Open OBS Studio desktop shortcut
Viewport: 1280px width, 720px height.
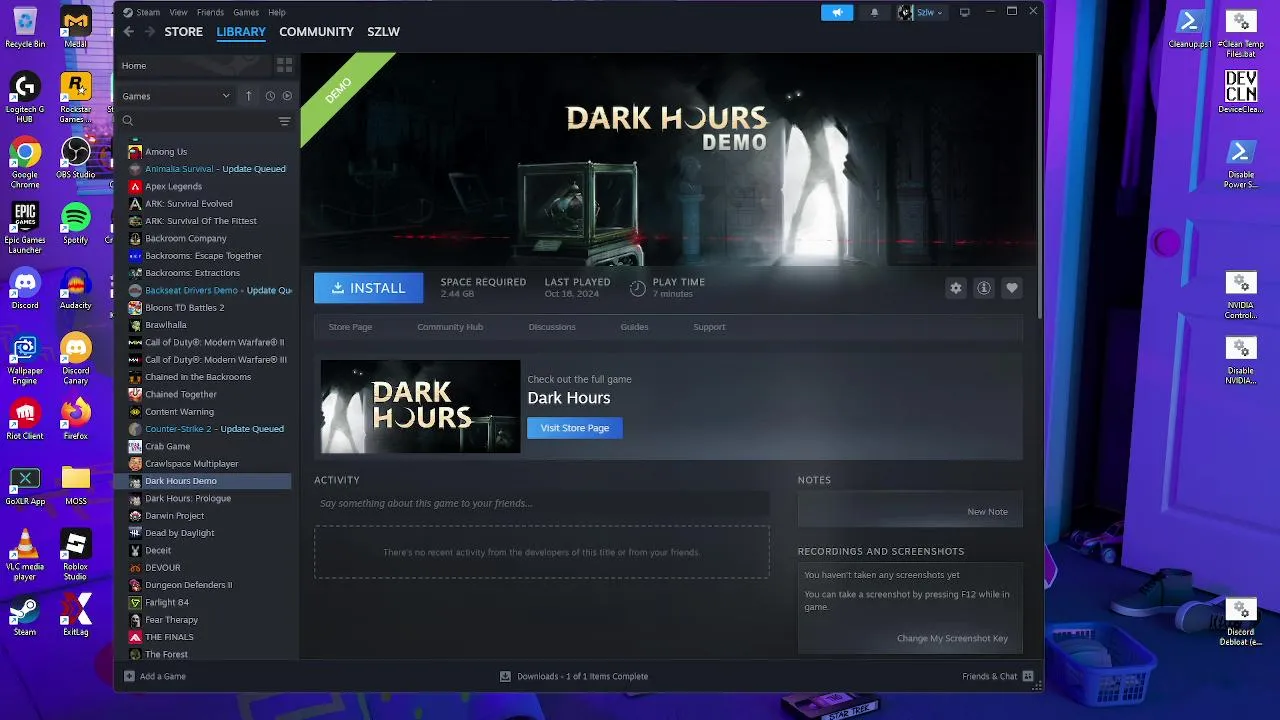point(76,158)
